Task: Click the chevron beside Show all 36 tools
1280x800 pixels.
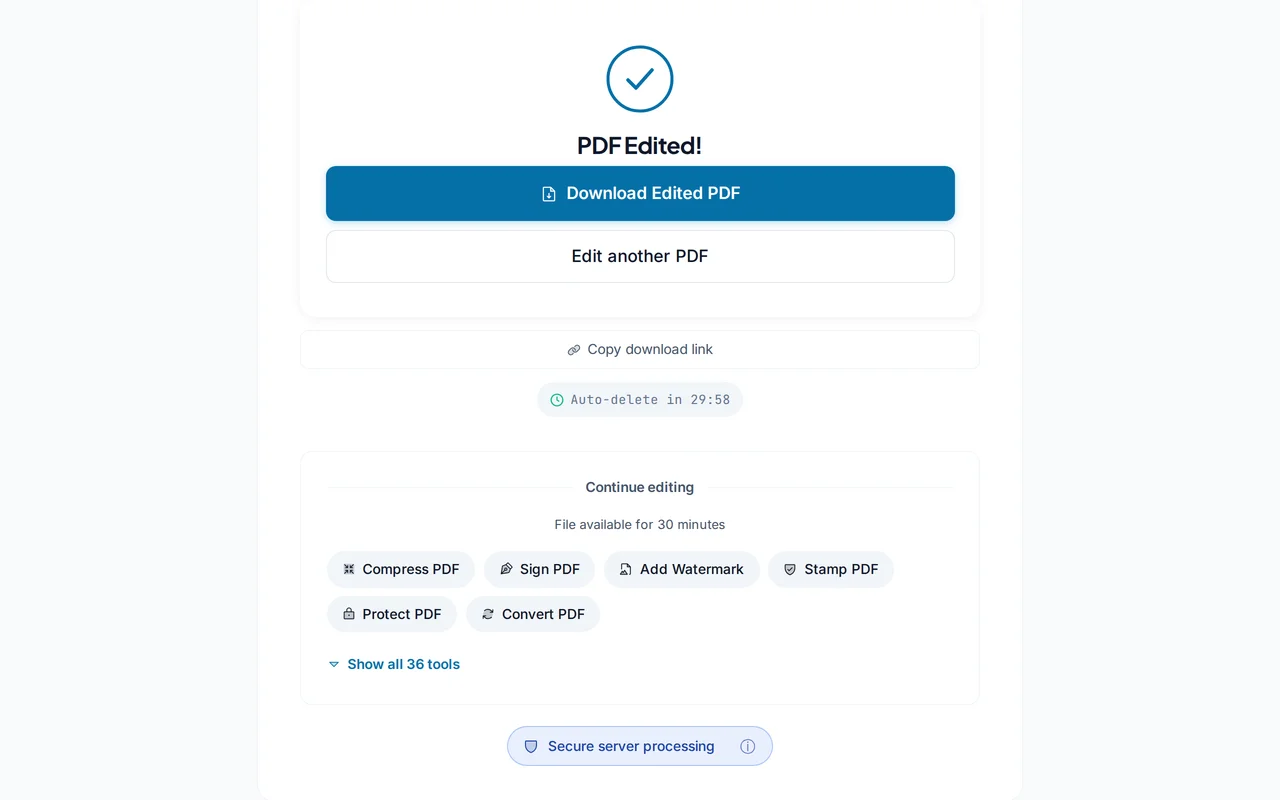Action: (x=333, y=664)
